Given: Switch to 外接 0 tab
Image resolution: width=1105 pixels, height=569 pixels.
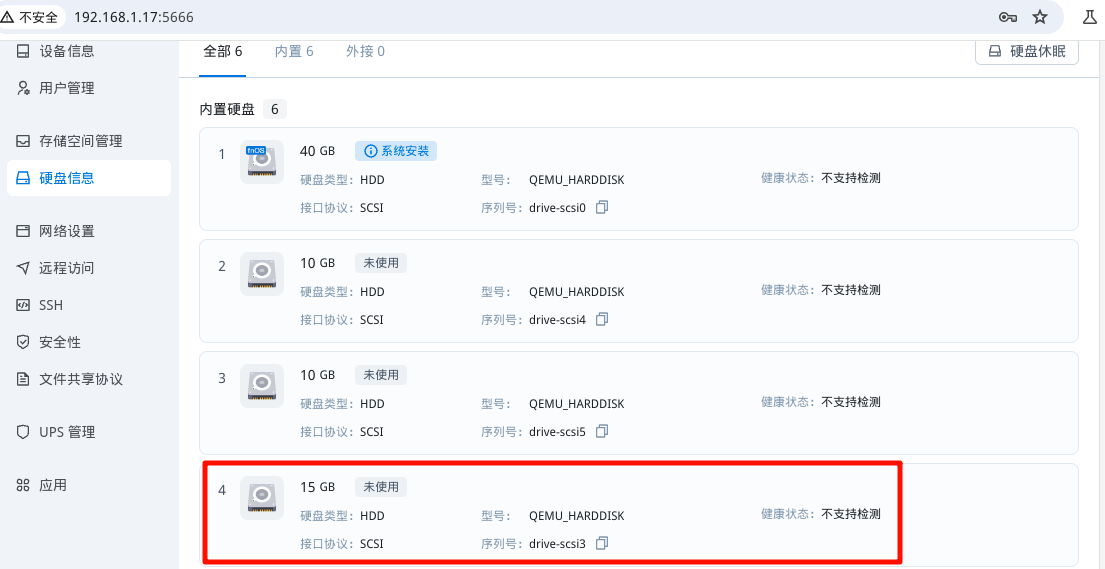Looking at the screenshot, I should pyautogui.click(x=365, y=51).
